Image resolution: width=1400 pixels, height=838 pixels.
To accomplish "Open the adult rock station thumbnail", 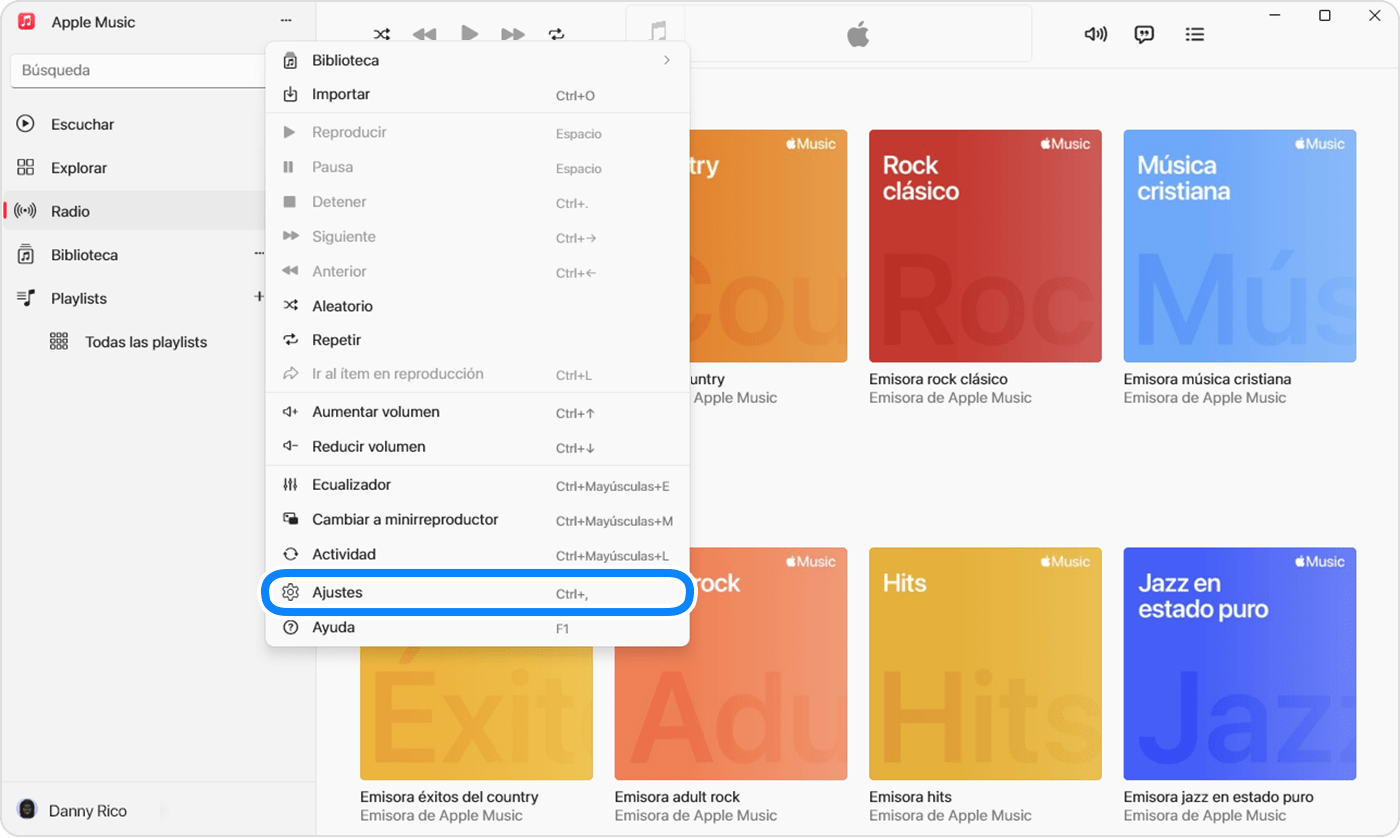I will tap(731, 664).
